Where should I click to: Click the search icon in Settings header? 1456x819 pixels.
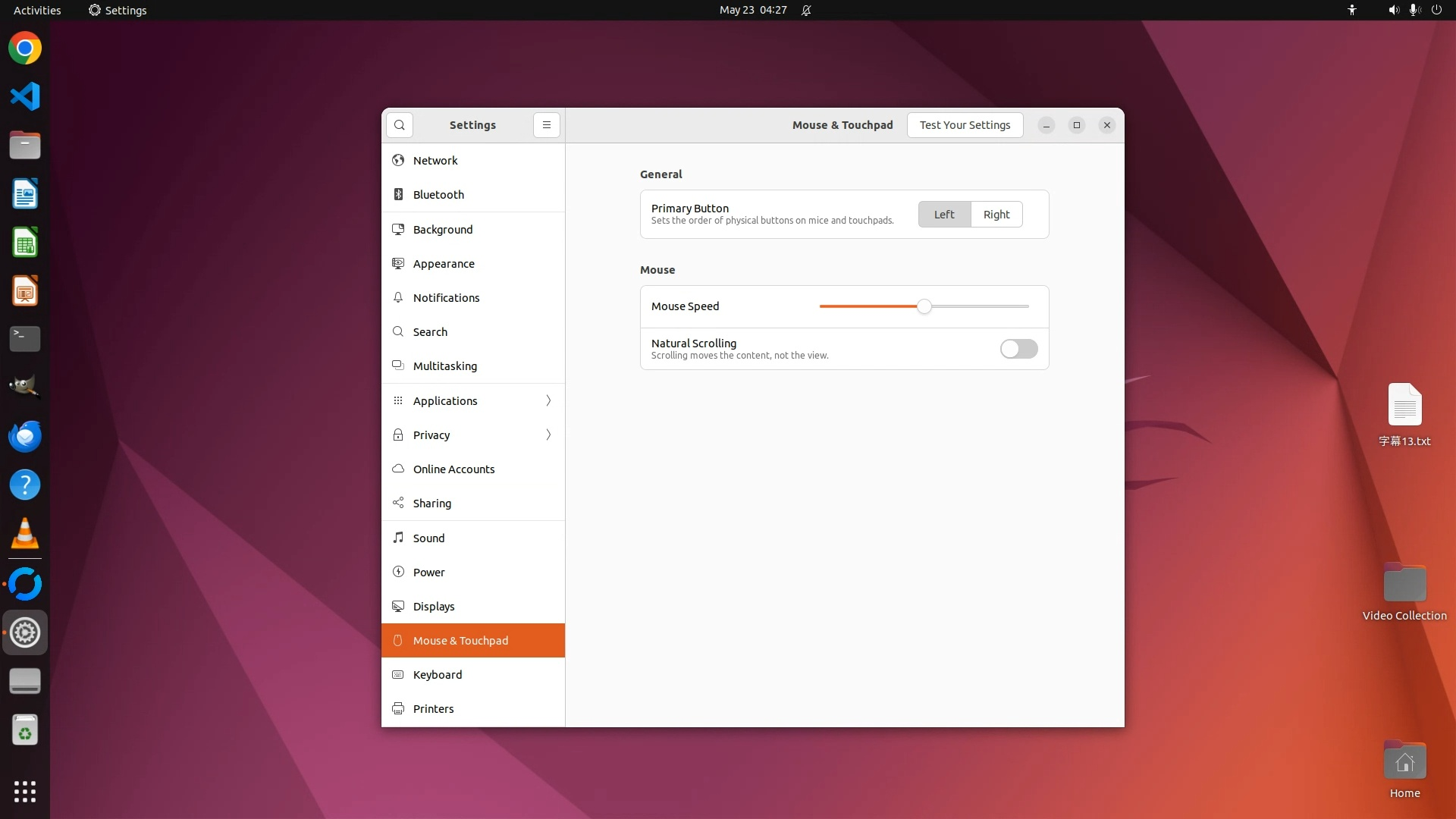click(400, 125)
